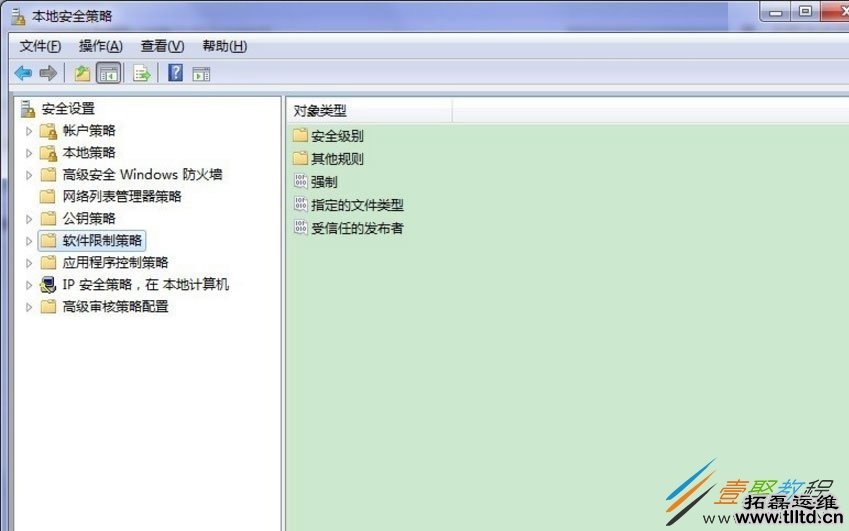
Task: Expand 高级安全 Windows 防火墙 node
Action: point(29,175)
